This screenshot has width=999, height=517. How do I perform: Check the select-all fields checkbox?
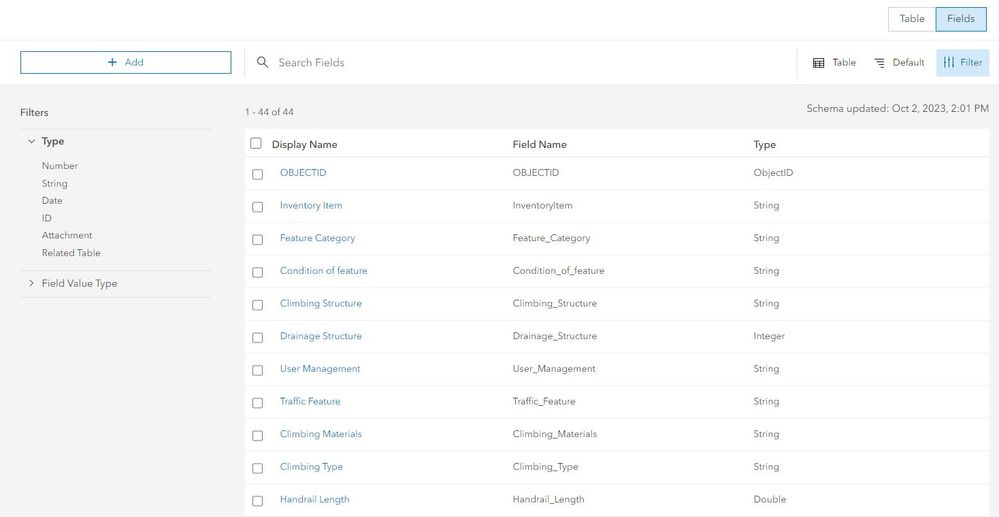256,144
